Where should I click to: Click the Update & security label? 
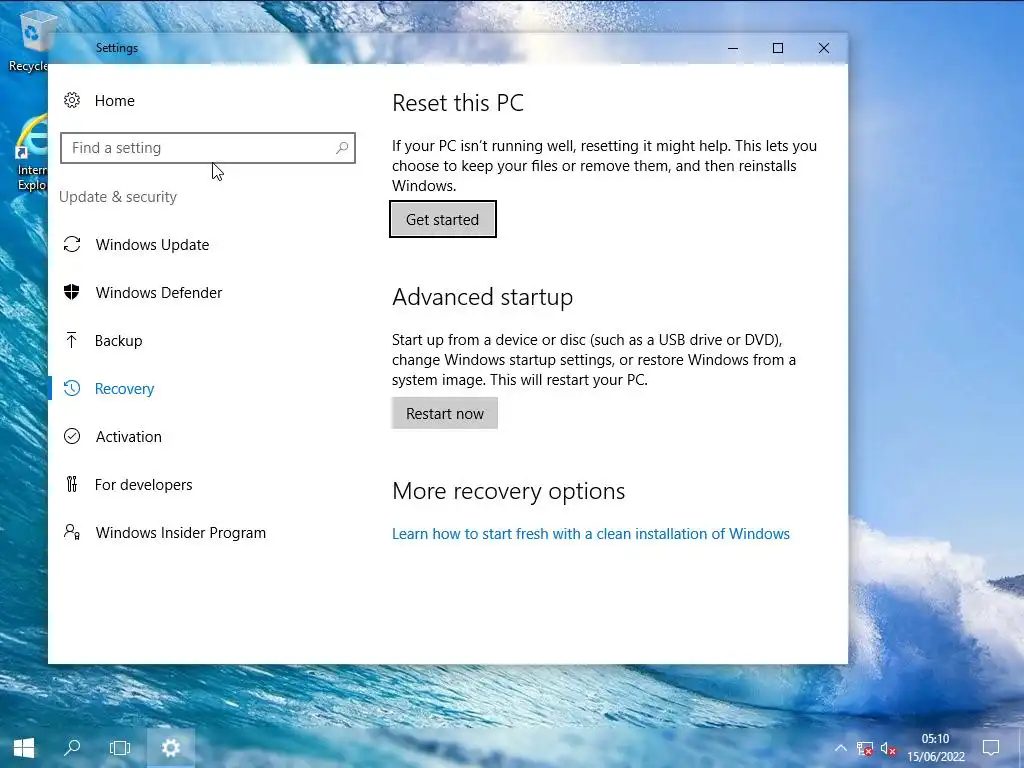(118, 197)
